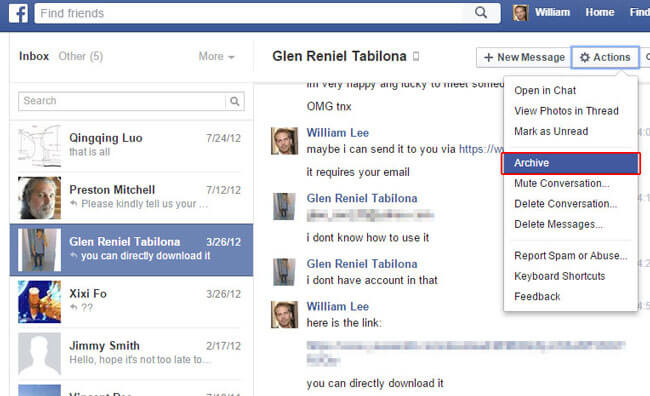Click Preston Mitchell's profile photo
Screen dimensions: 650x396
39,198
